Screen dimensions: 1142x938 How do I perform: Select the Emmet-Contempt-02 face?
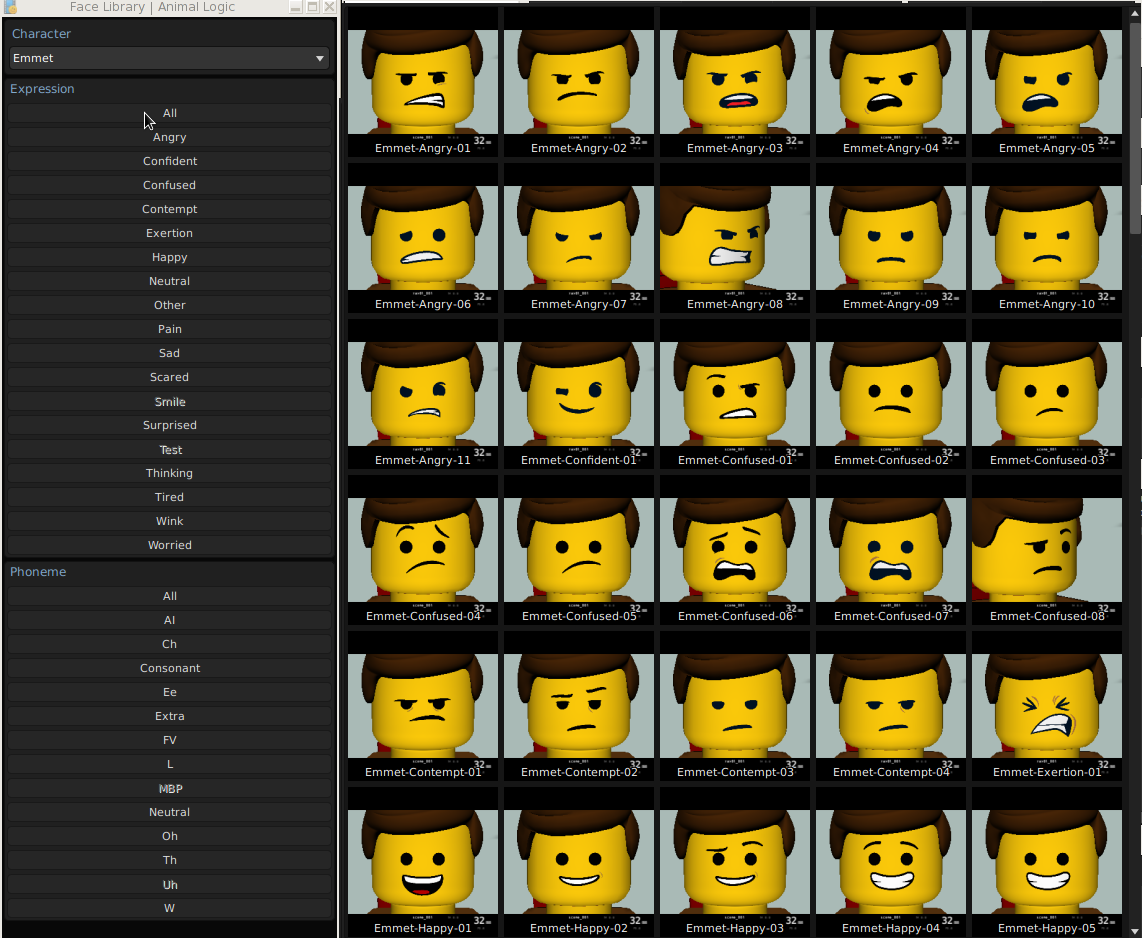coord(578,706)
